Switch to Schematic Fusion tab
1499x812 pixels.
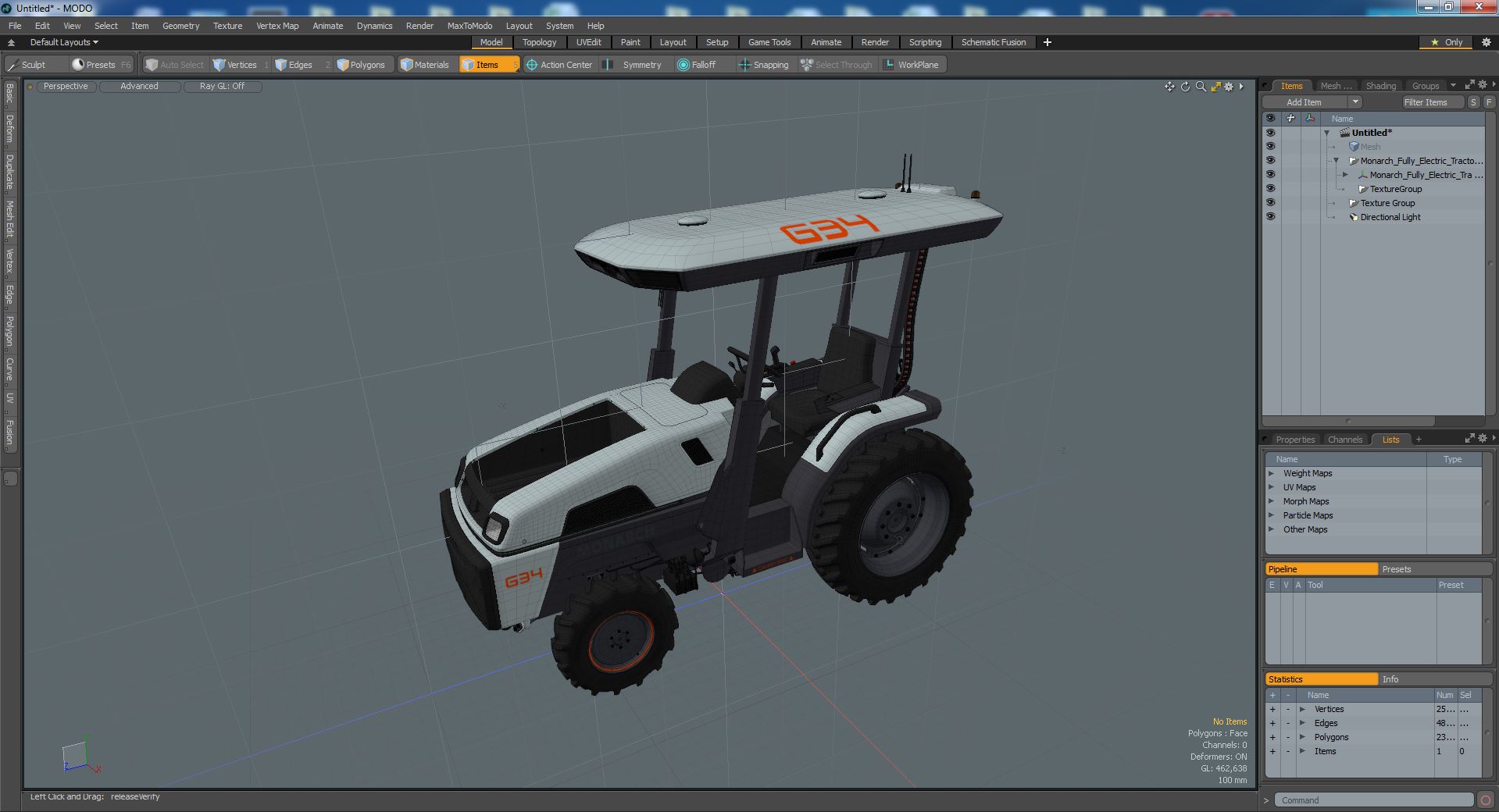[x=994, y=42]
